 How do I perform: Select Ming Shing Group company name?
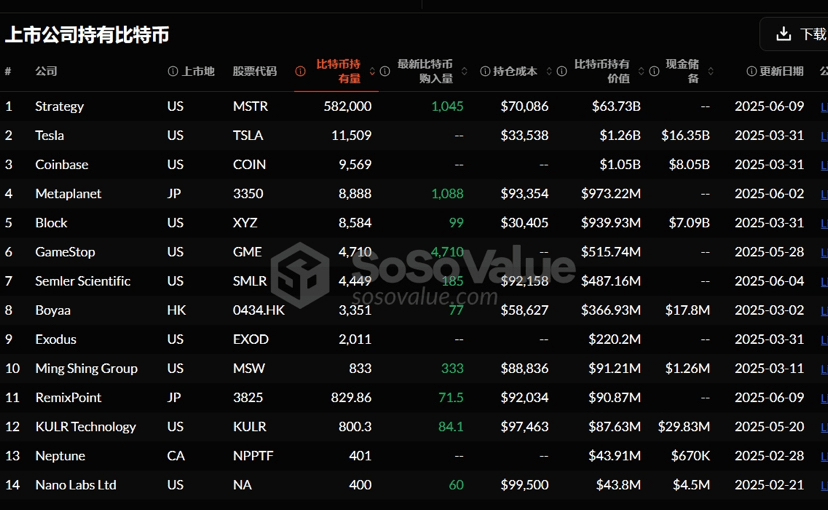pyautogui.click(x=86, y=369)
